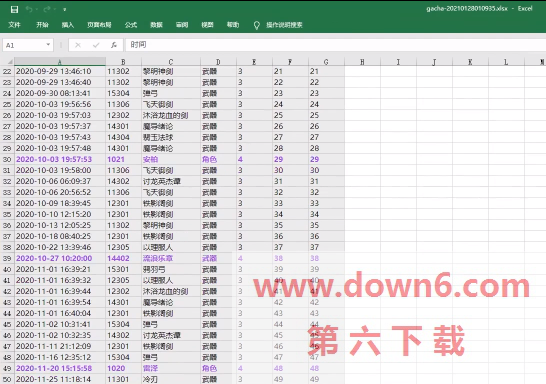Viewport: 546px width, 384px height.
Task: Click the Name Box showing A1
Action: coord(28,45)
